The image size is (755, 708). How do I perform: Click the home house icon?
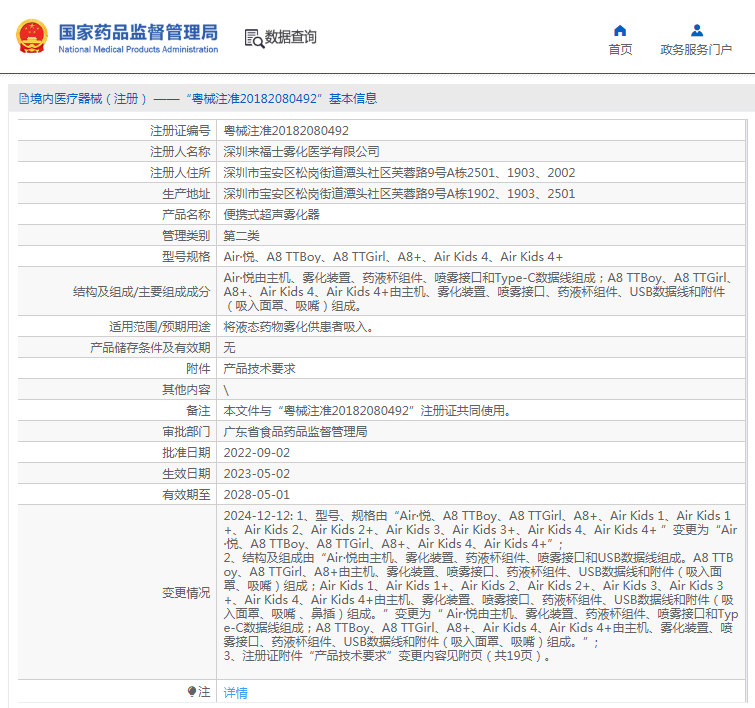tap(620, 31)
